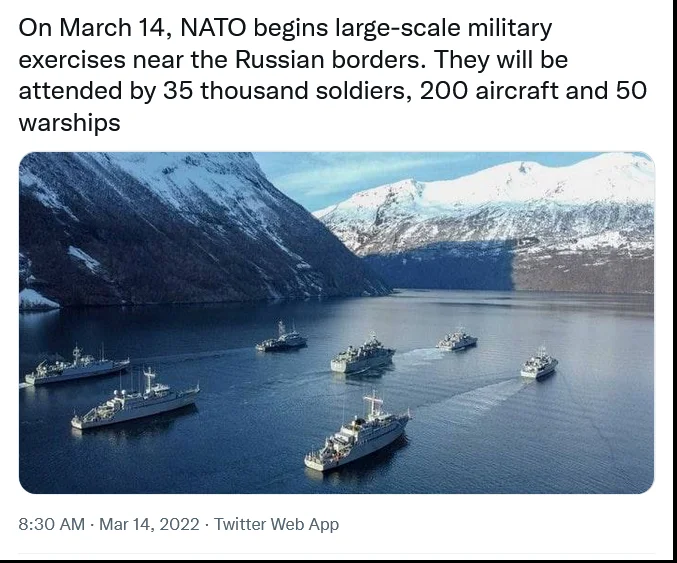Image resolution: width=677 pixels, height=563 pixels.
Task: Click the phrase 'Russian borders' in tweet
Action: pyautogui.click(x=327, y=59)
